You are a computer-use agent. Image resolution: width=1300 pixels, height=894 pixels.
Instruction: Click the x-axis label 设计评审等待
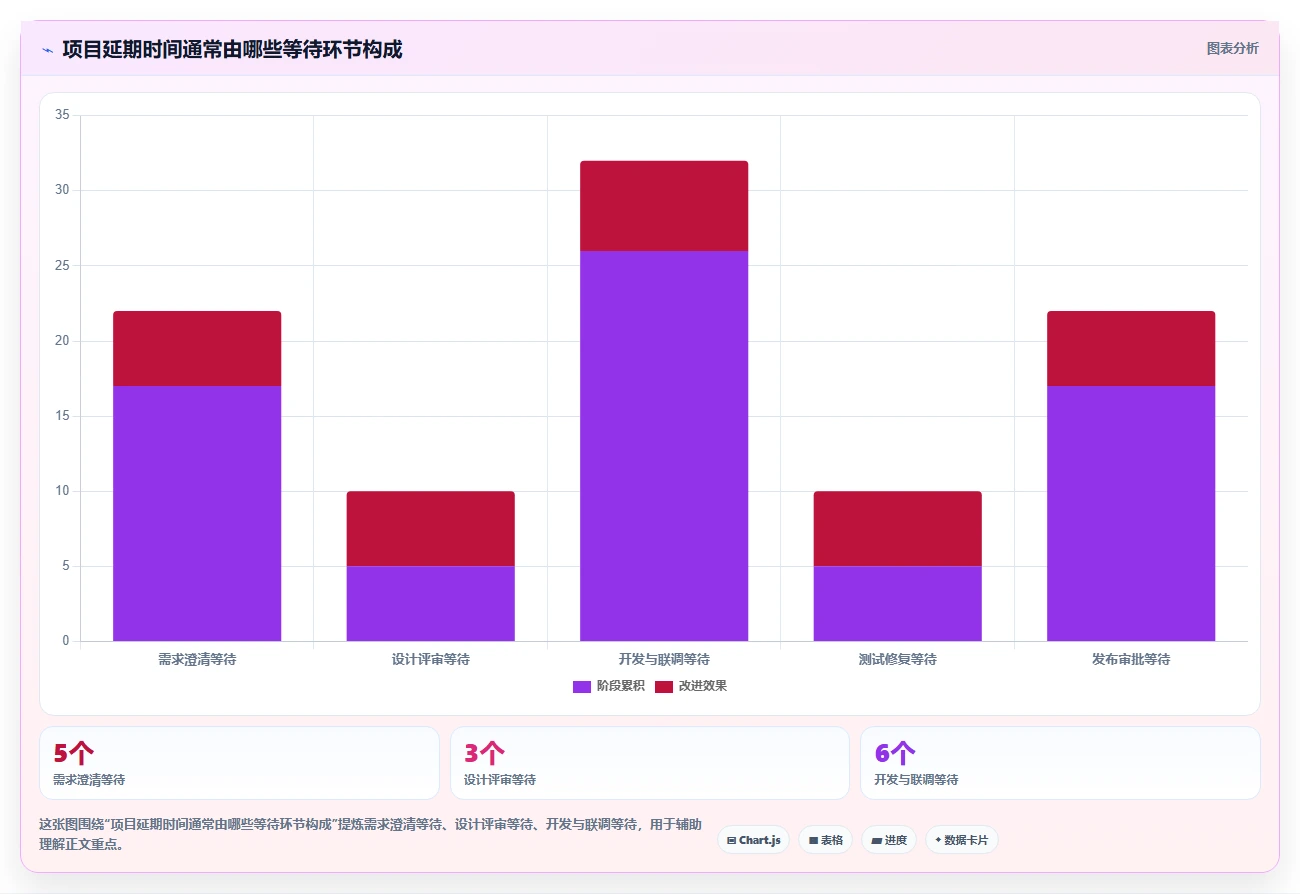[430, 660]
